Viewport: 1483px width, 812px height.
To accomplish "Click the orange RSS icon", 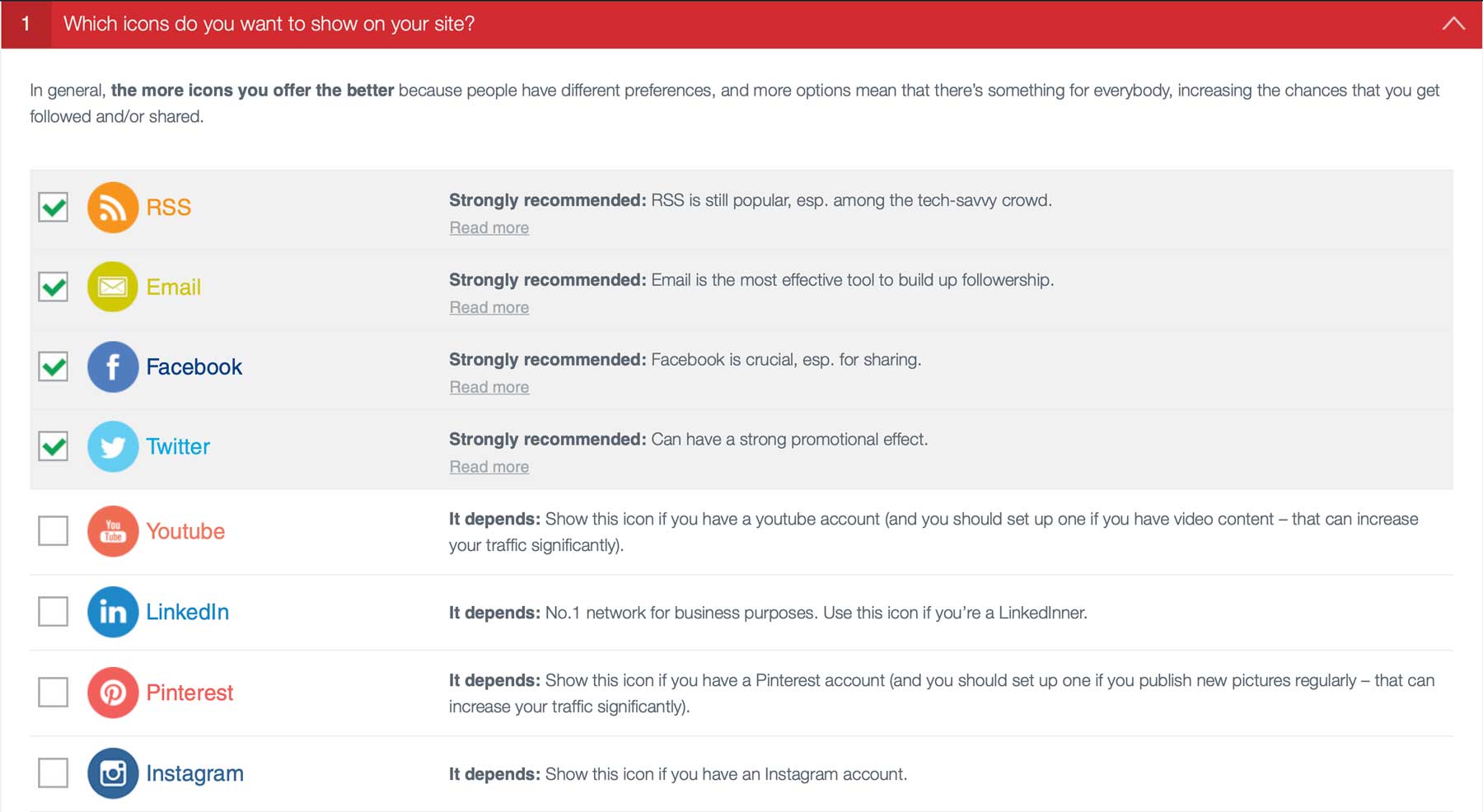I will click(x=112, y=208).
